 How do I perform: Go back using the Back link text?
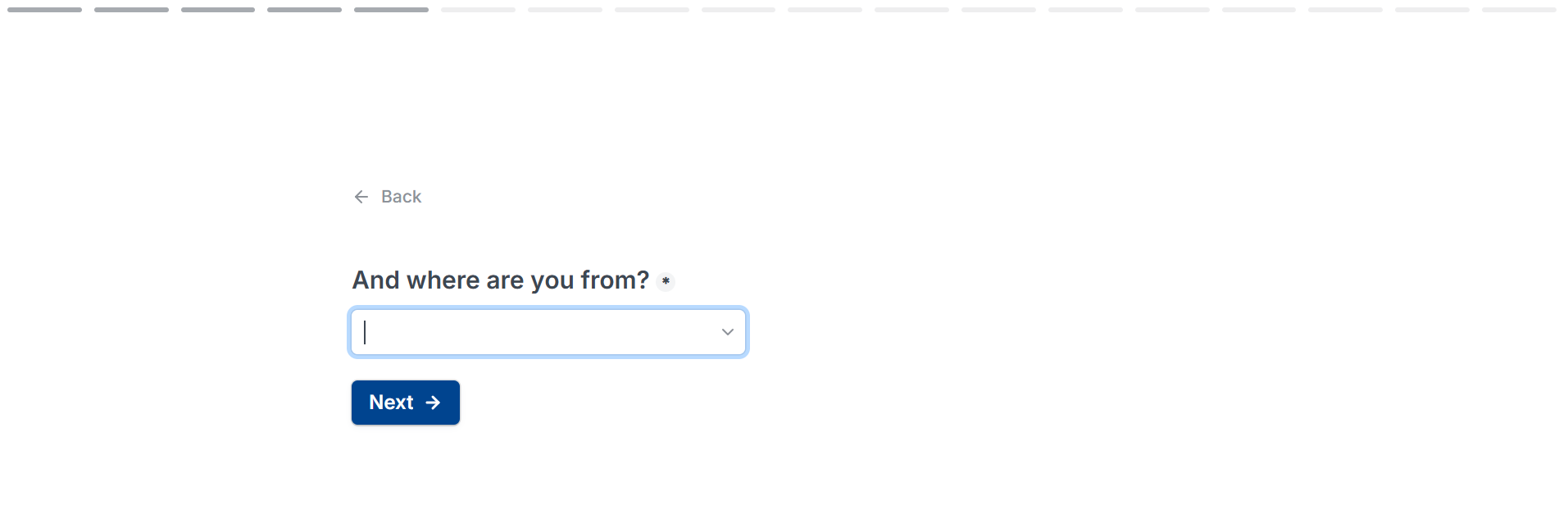(401, 197)
